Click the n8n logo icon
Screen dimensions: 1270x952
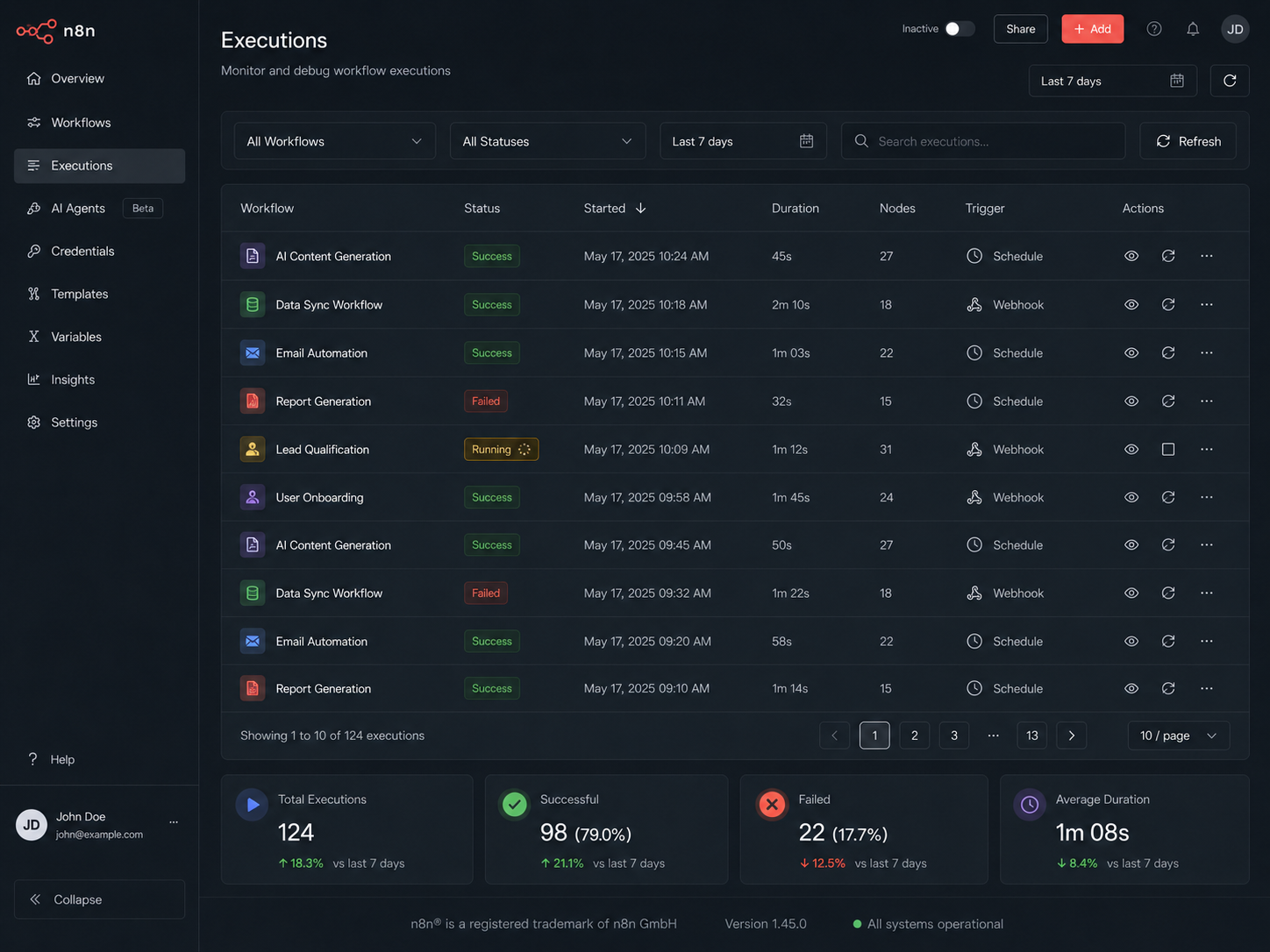click(x=36, y=32)
